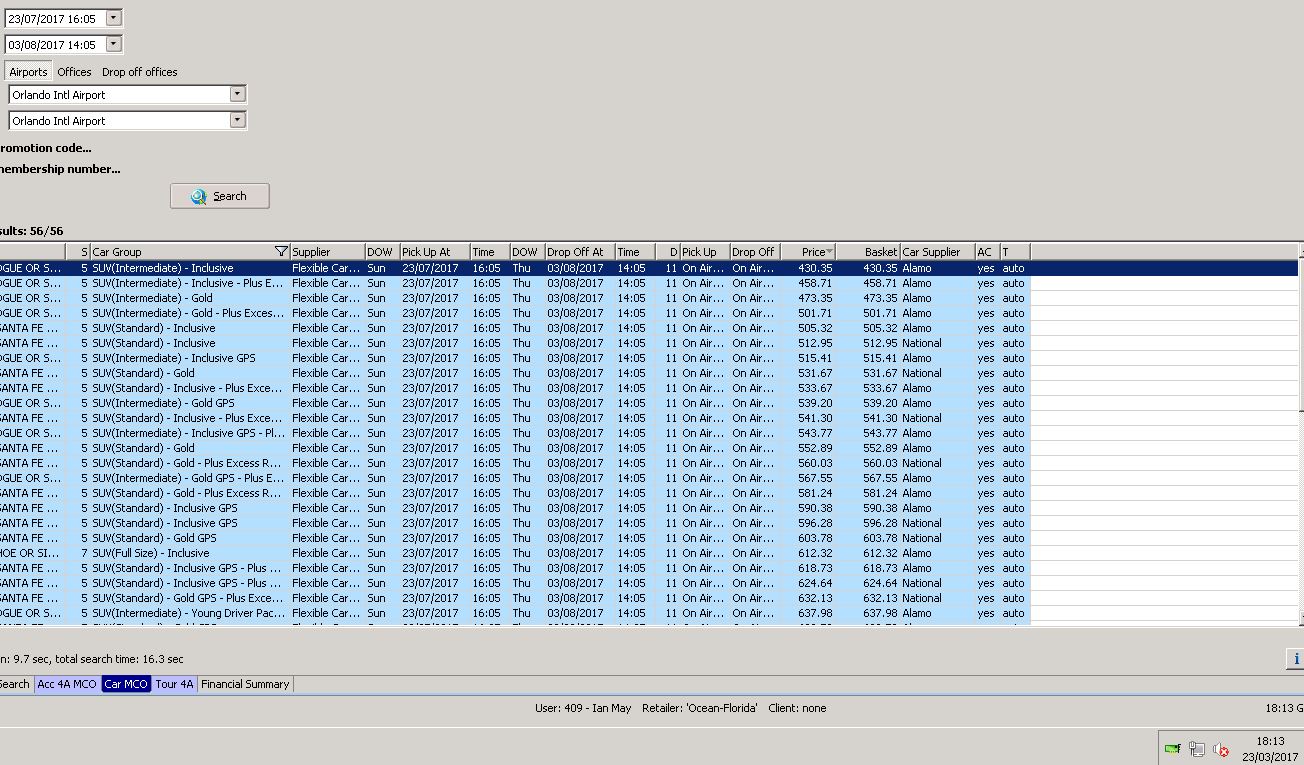
Task: Click the results table vertical scrollbar
Action: click(1301, 434)
